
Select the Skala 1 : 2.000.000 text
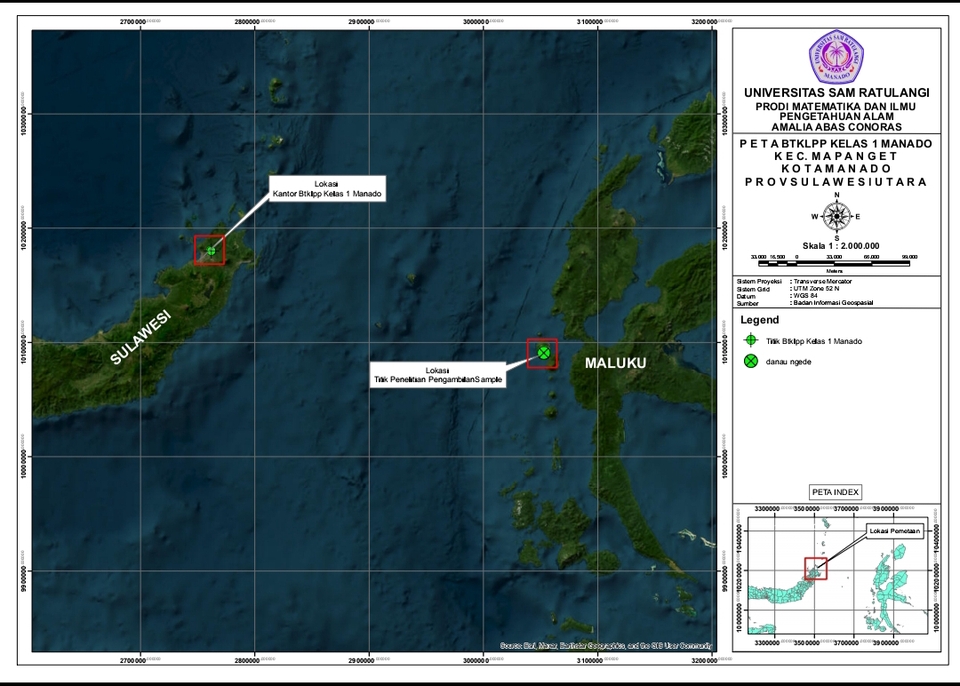pos(841,246)
